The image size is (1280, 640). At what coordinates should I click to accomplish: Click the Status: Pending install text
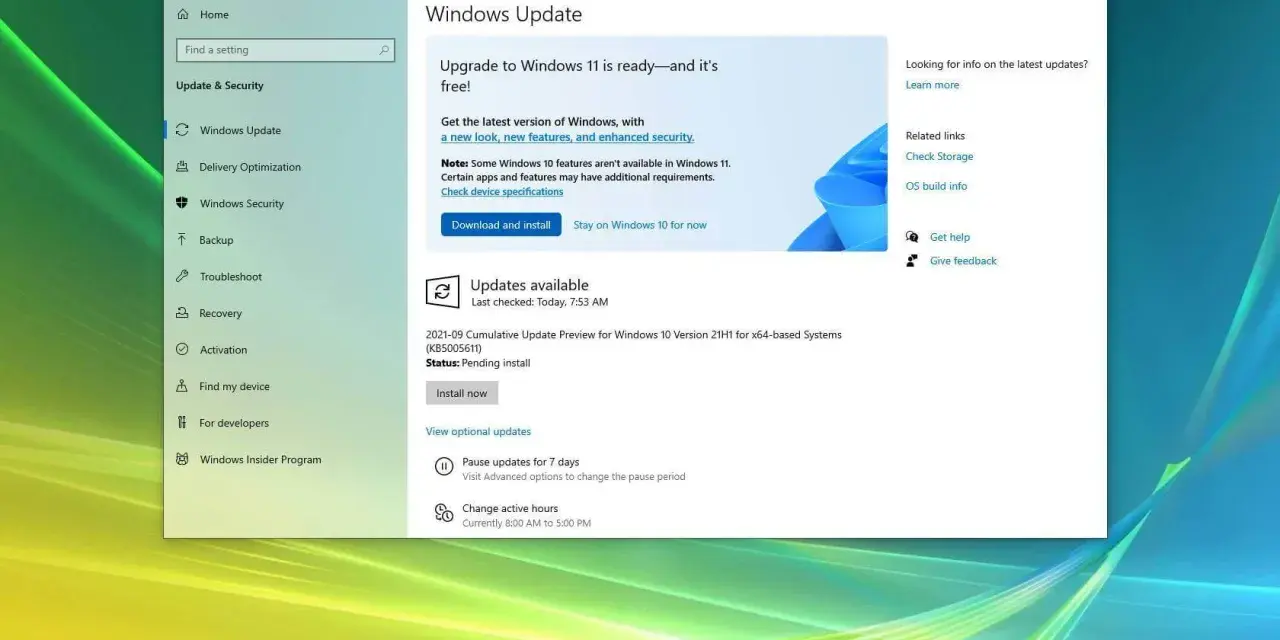[x=478, y=363]
